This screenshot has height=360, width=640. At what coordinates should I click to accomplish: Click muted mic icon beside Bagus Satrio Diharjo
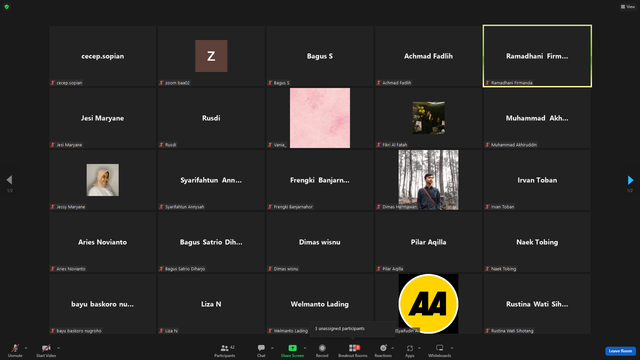(x=161, y=269)
